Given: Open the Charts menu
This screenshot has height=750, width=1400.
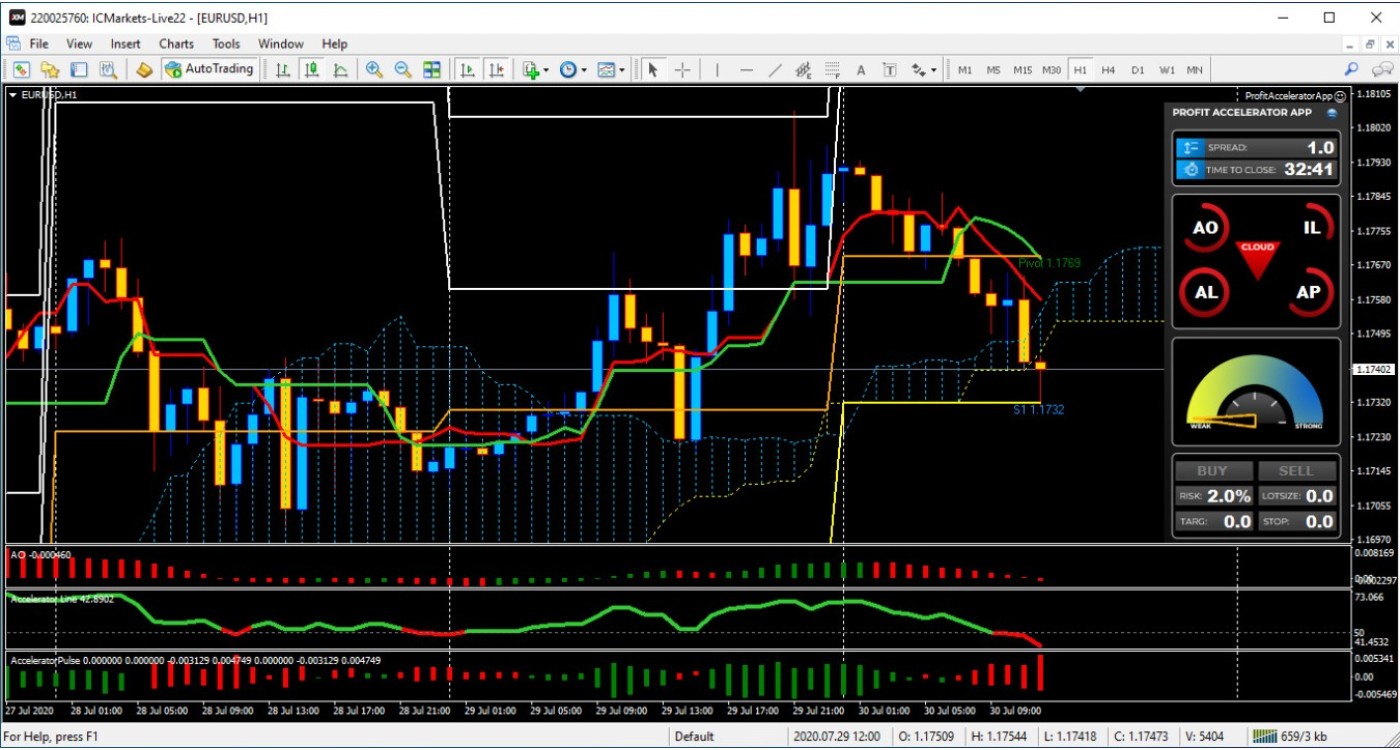Looking at the screenshot, I should click(176, 44).
